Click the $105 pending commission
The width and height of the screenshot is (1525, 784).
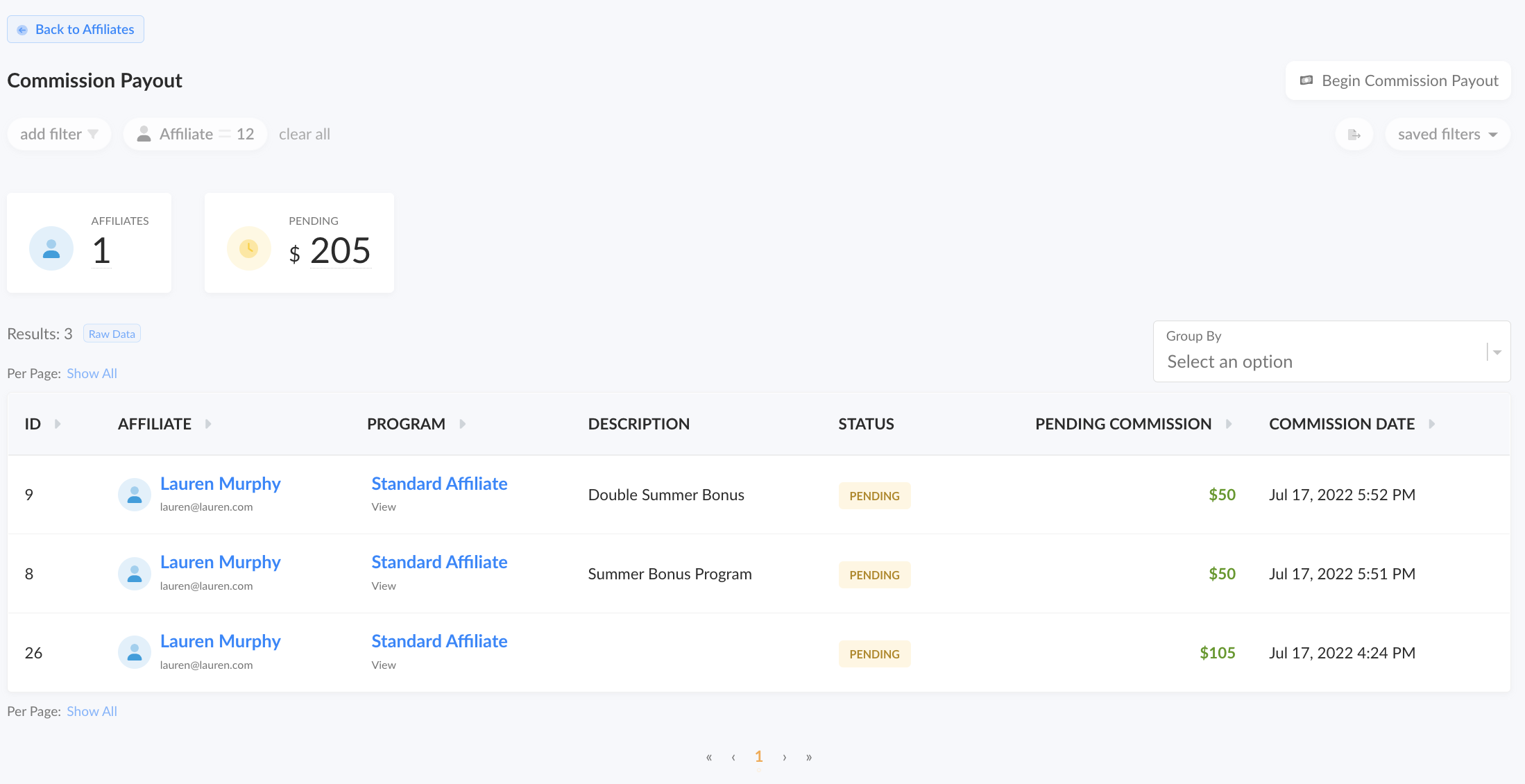[1218, 653]
